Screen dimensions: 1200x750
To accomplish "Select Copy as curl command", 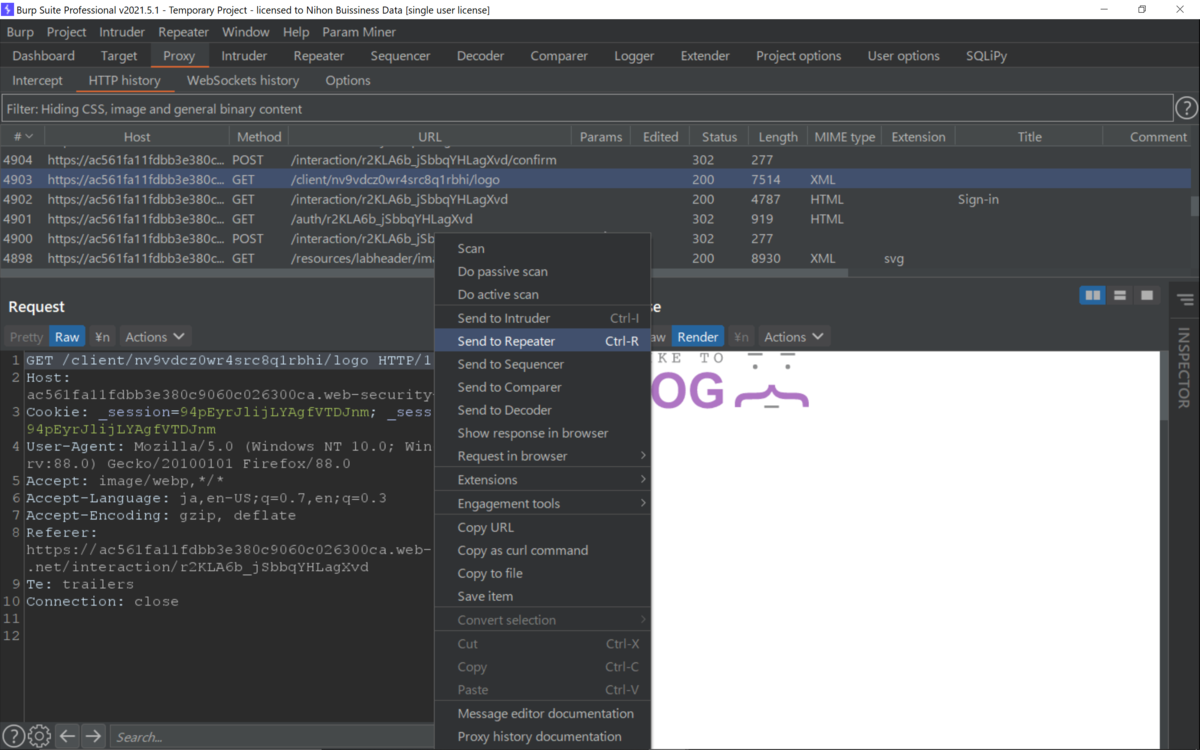I will [542, 550].
